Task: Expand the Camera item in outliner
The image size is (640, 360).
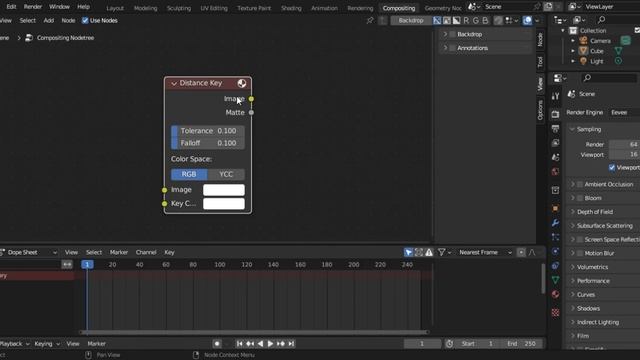Action: click(x=573, y=41)
